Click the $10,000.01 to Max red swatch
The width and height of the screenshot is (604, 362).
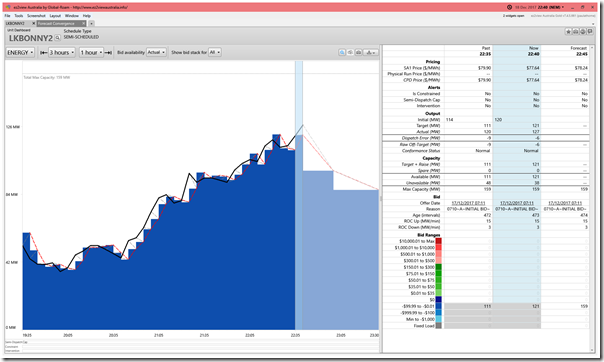pos(438,241)
